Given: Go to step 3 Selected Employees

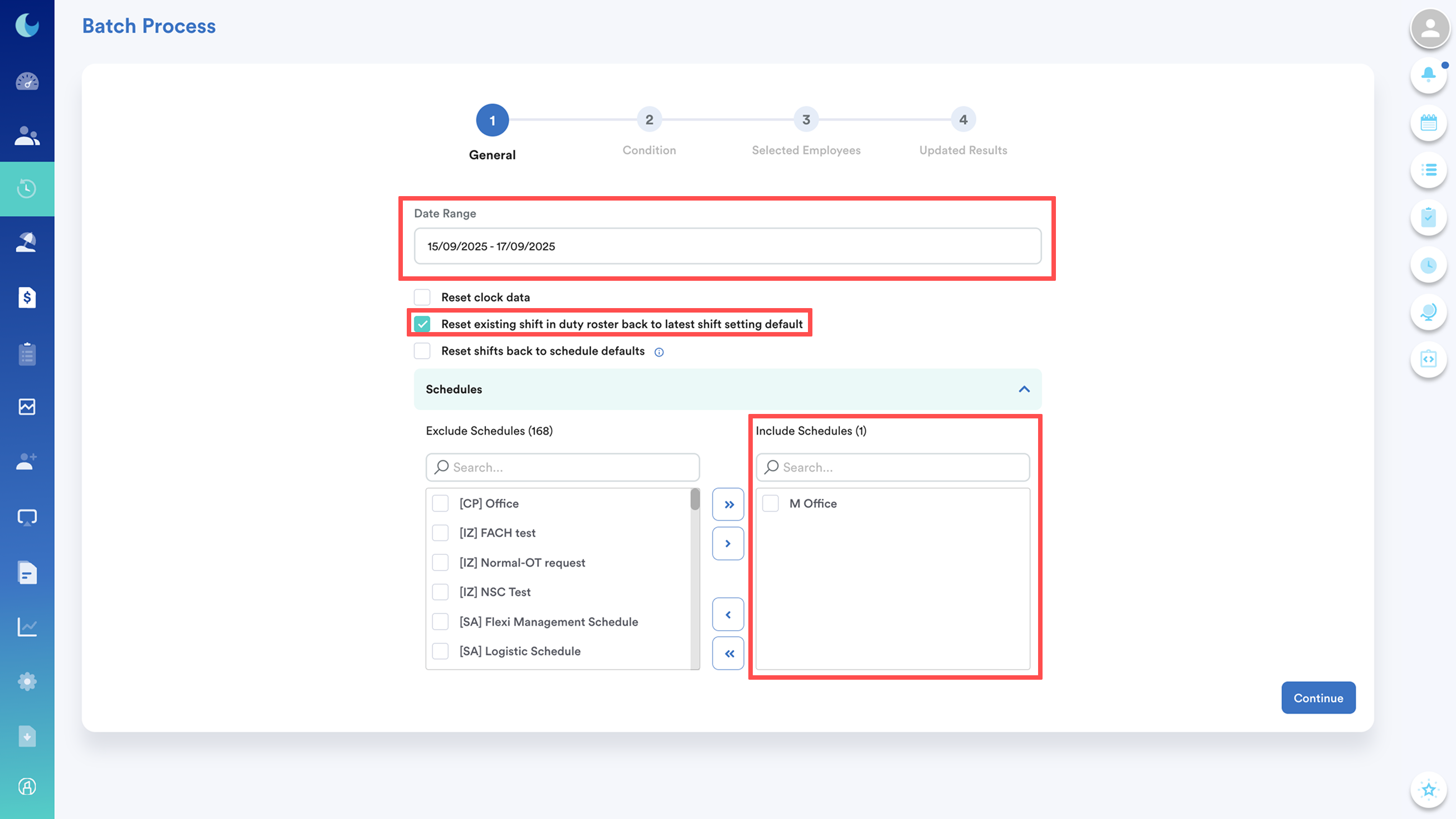Looking at the screenshot, I should tap(806, 120).
